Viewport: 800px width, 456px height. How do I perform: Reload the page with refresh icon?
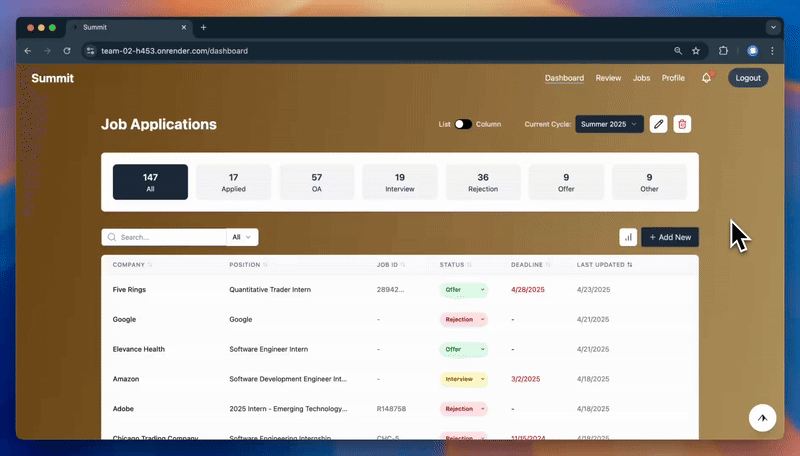67,51
